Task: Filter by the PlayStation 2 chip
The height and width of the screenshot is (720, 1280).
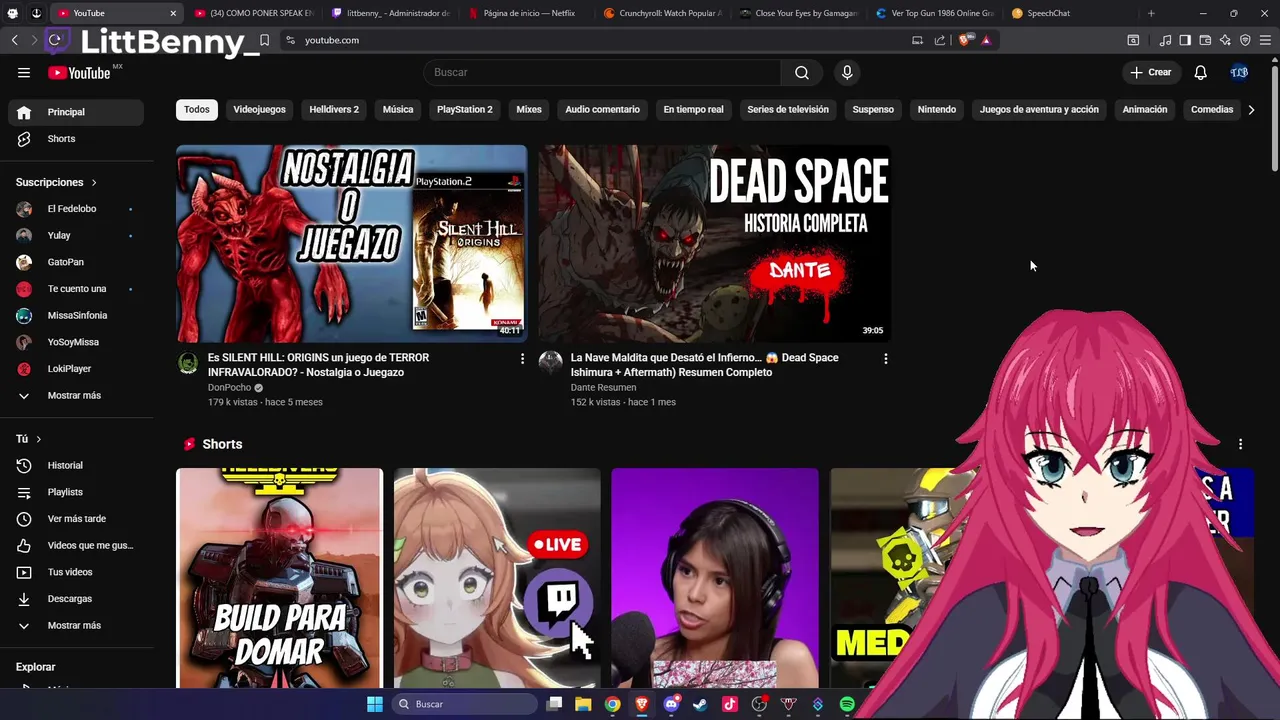Action: click(x=465, y=109)
